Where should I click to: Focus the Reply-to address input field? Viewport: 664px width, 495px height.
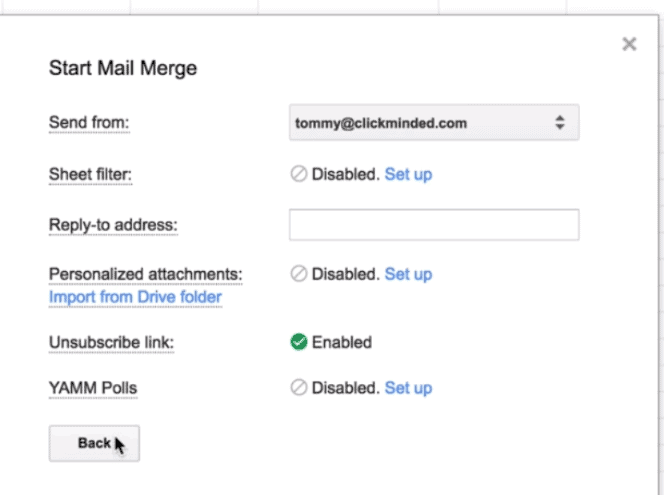tap(434, 224)
